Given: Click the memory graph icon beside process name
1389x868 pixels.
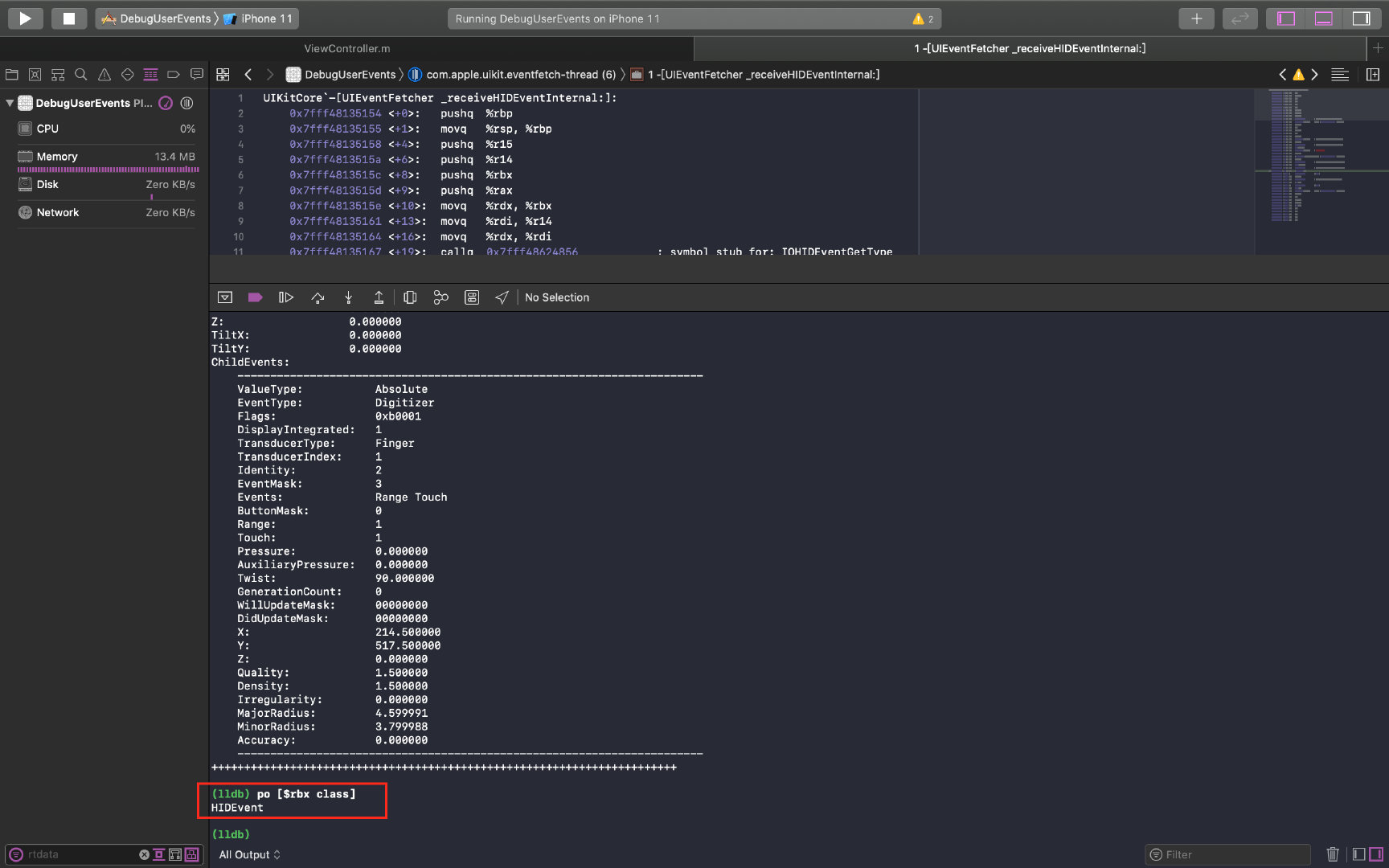Looking at the screenshot, I should point(166,103).
